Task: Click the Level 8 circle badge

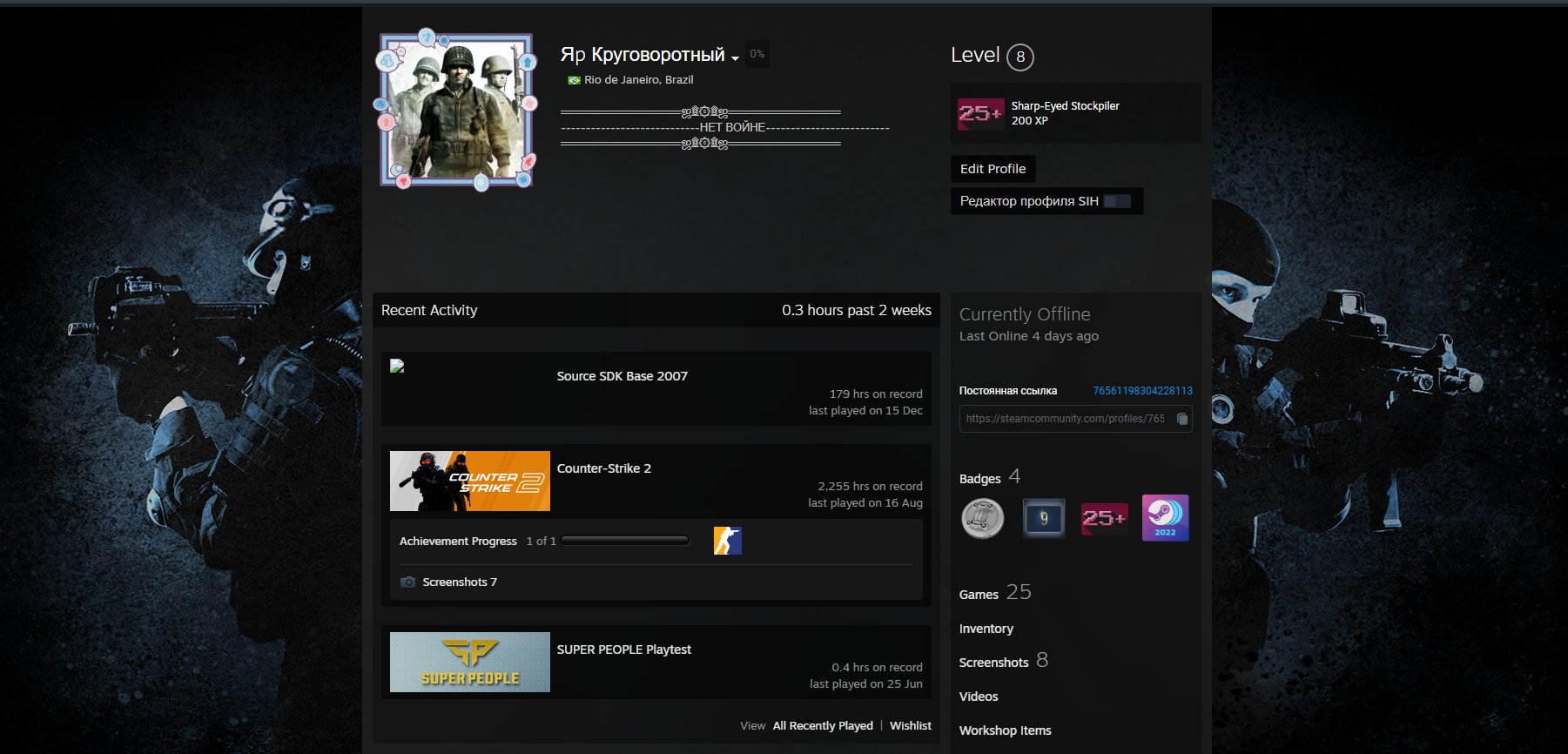Action: coord(1020,57)
